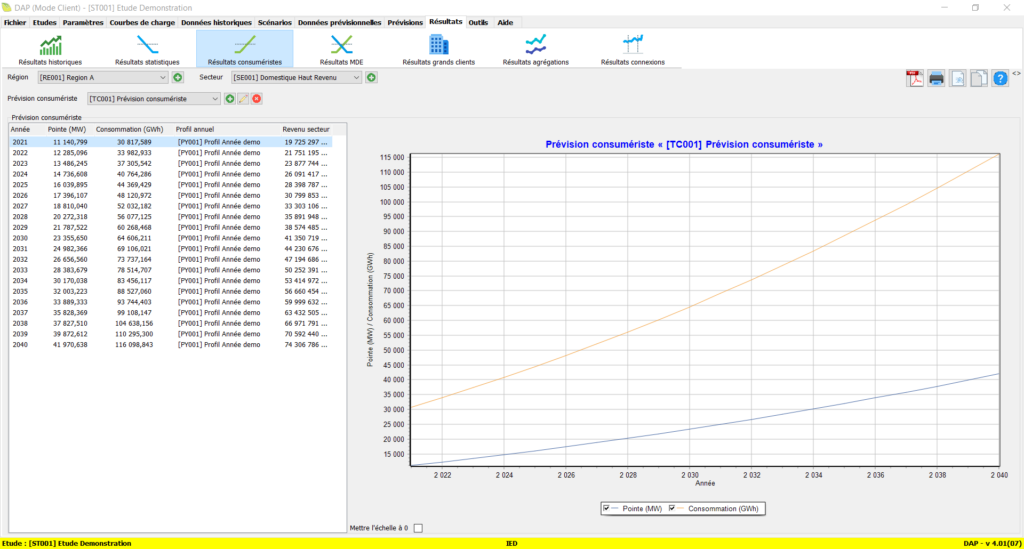Enable Mettre l'échelle à 0 checkbox
Screen dimensions: 1024x549
tap(418, 528)
